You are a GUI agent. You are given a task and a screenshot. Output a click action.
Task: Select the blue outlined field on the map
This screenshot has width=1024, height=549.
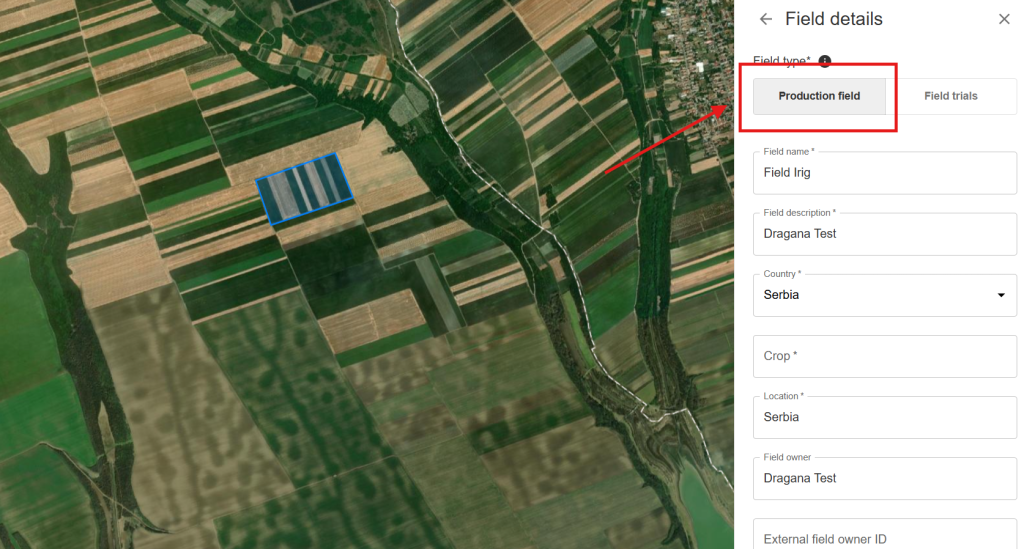304,189
